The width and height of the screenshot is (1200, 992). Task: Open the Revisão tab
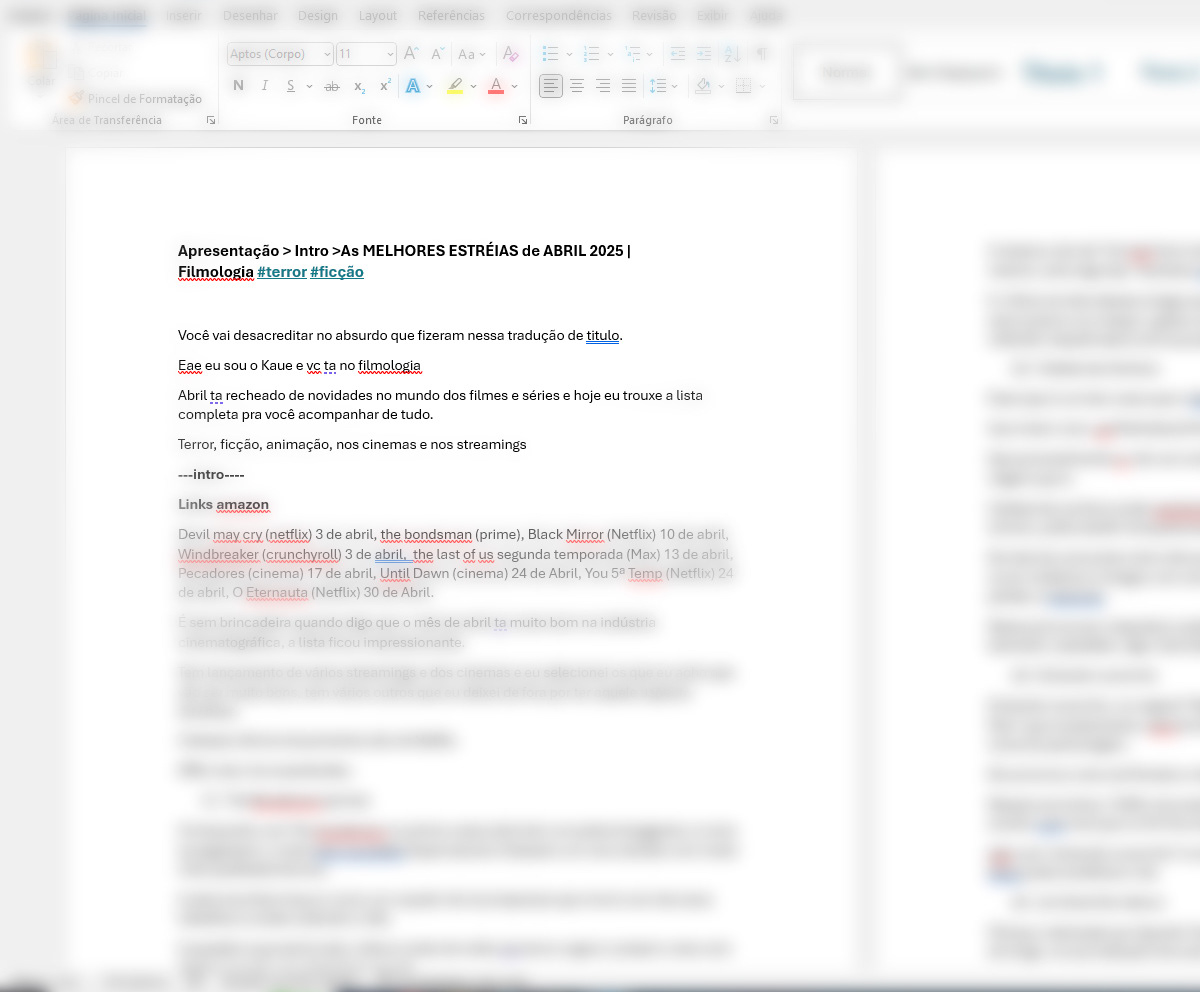654,15
